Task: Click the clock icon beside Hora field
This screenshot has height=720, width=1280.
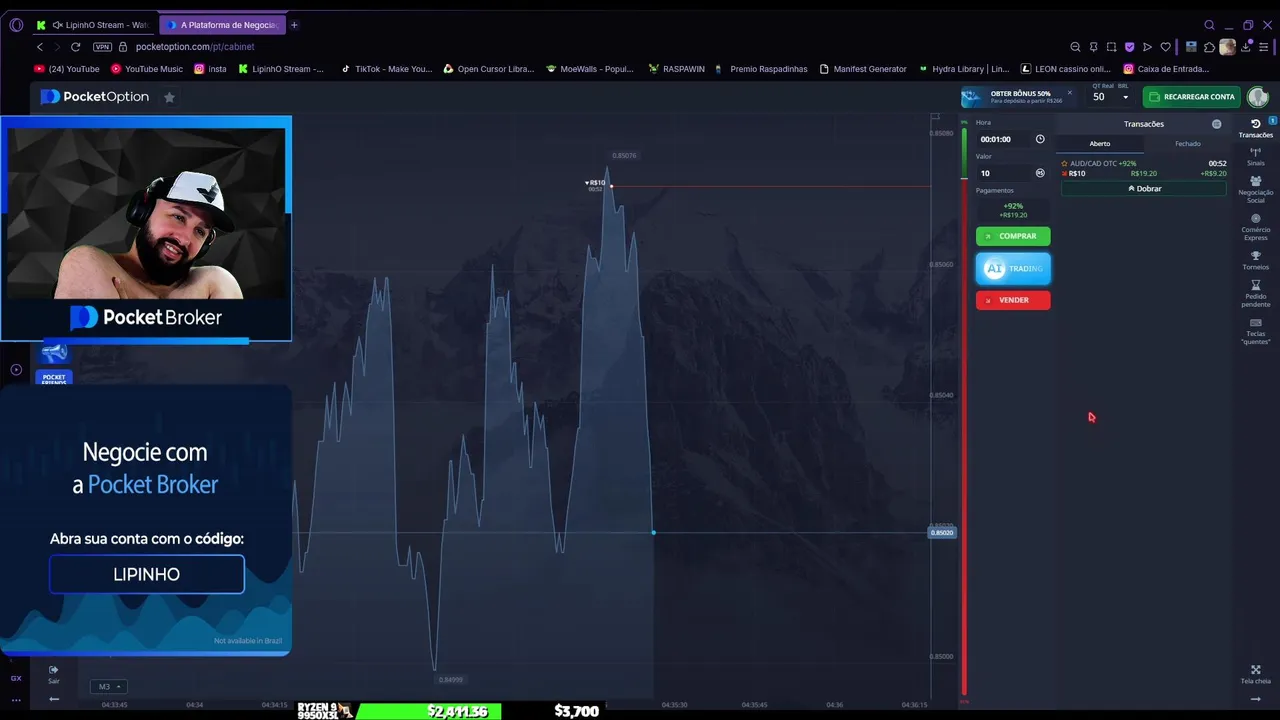Action: click(1040, 139)
